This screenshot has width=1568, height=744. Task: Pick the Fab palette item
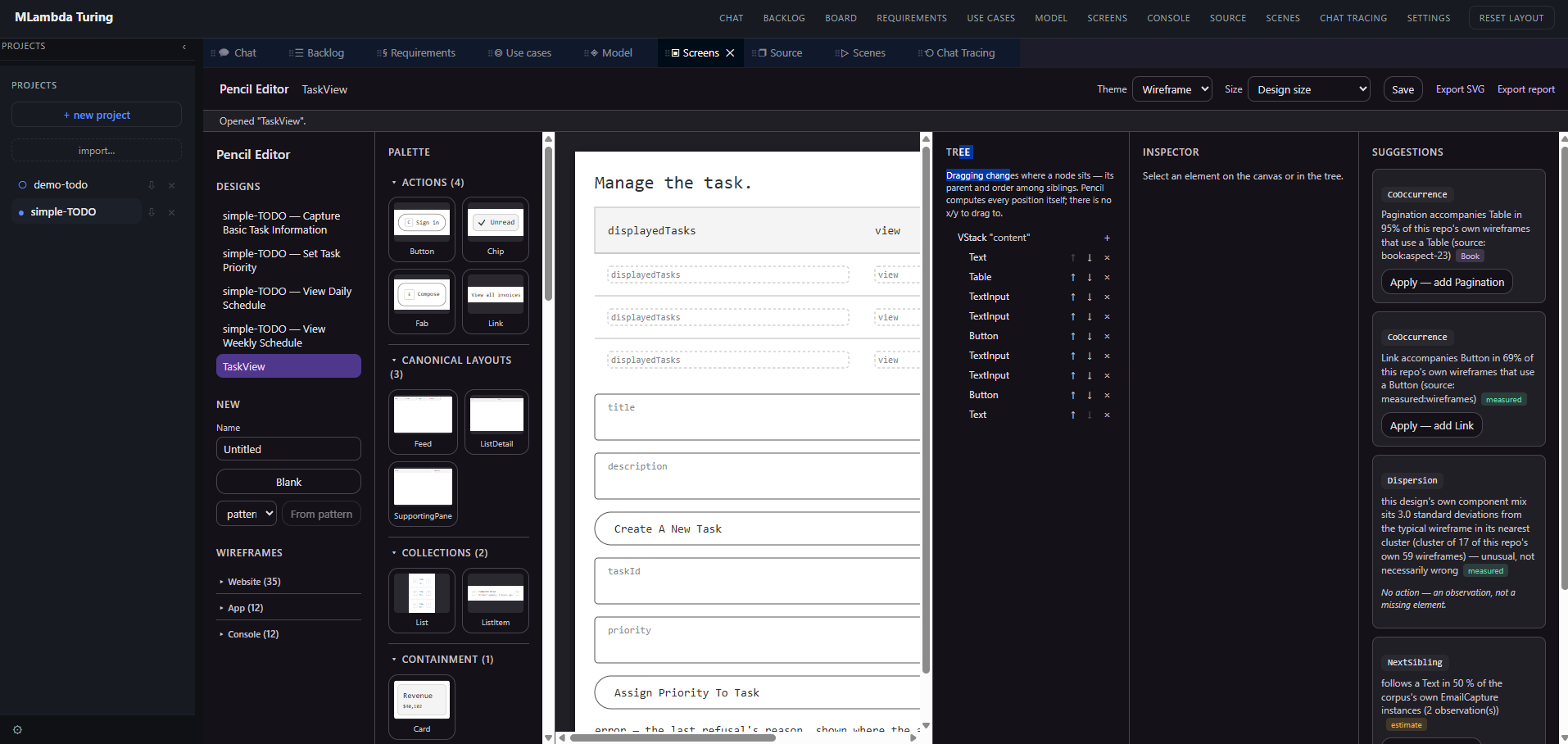point(422,302)
